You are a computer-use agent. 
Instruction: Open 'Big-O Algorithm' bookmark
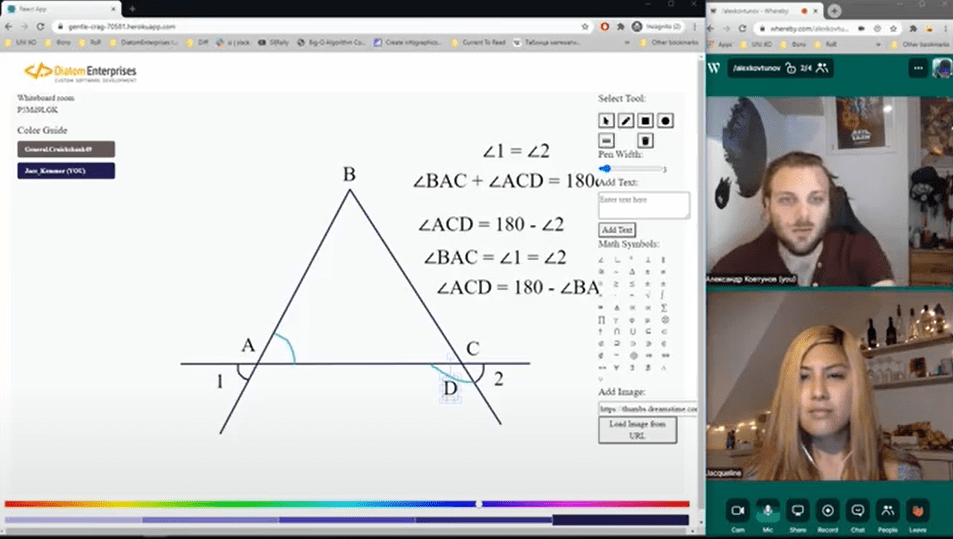pos(331,43)
